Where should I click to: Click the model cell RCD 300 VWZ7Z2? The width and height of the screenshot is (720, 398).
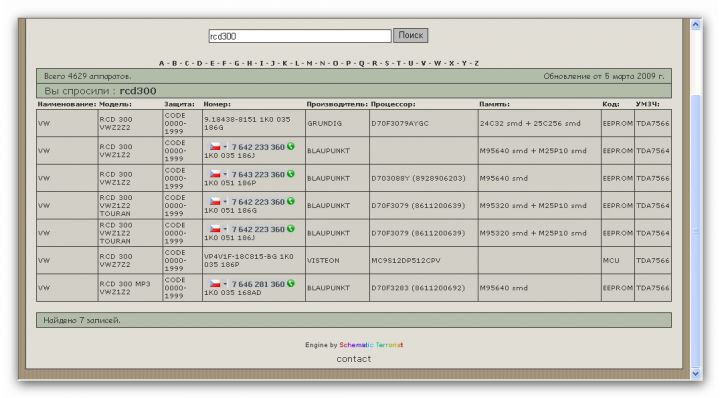pyautogui.click(x=130, y=260)
